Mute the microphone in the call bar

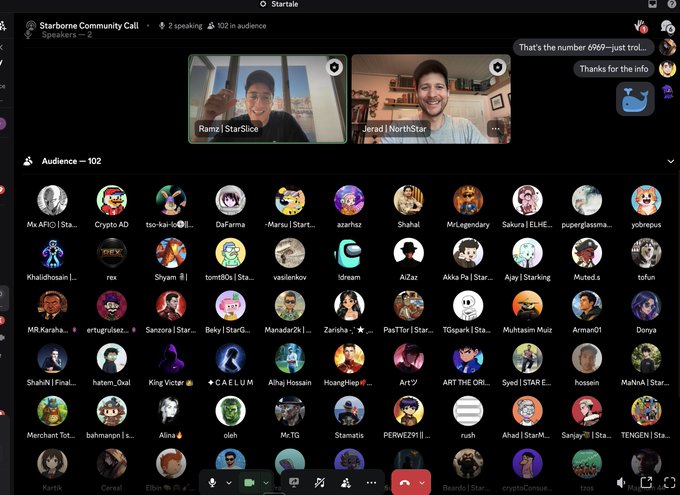coord(212,482)
